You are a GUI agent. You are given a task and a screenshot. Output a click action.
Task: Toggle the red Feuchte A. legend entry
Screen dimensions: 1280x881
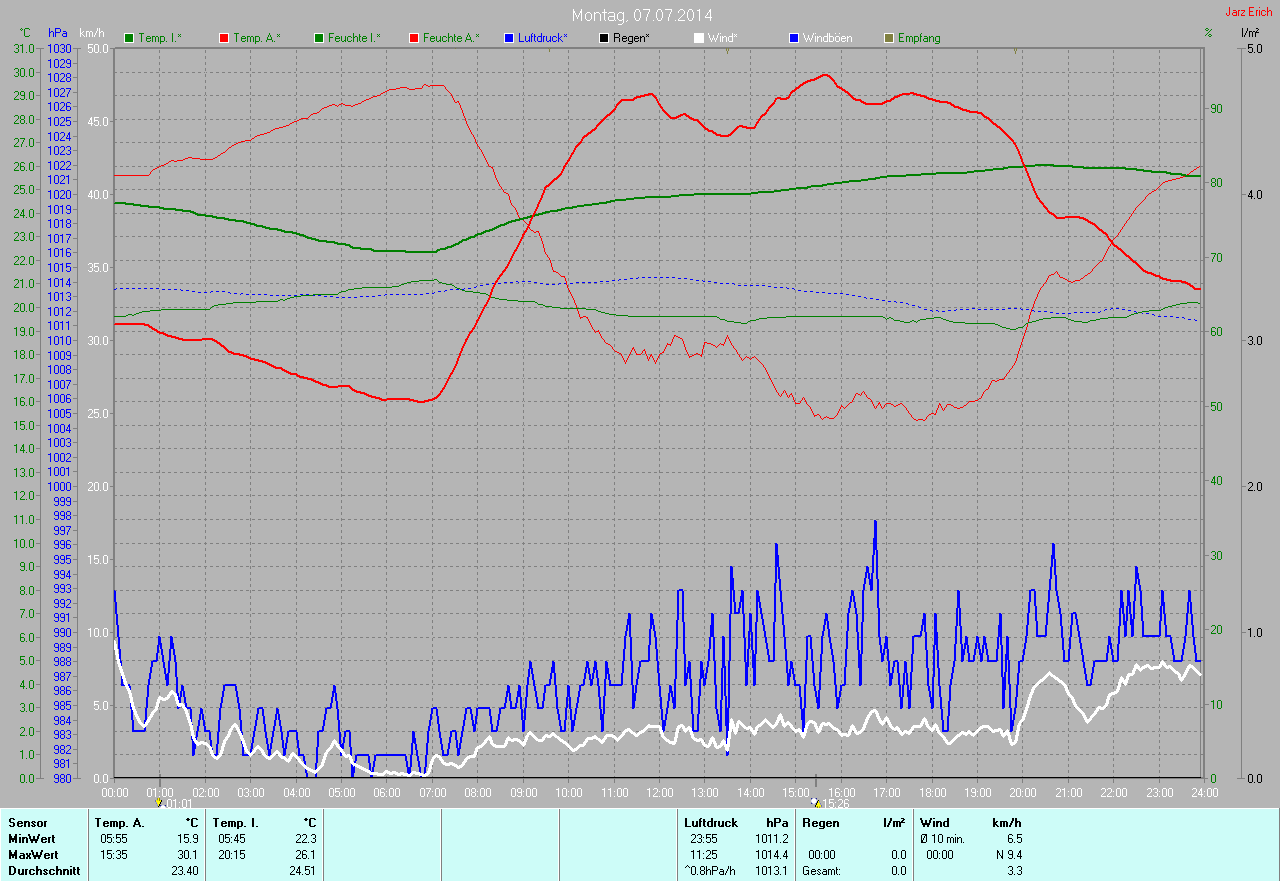445,38
